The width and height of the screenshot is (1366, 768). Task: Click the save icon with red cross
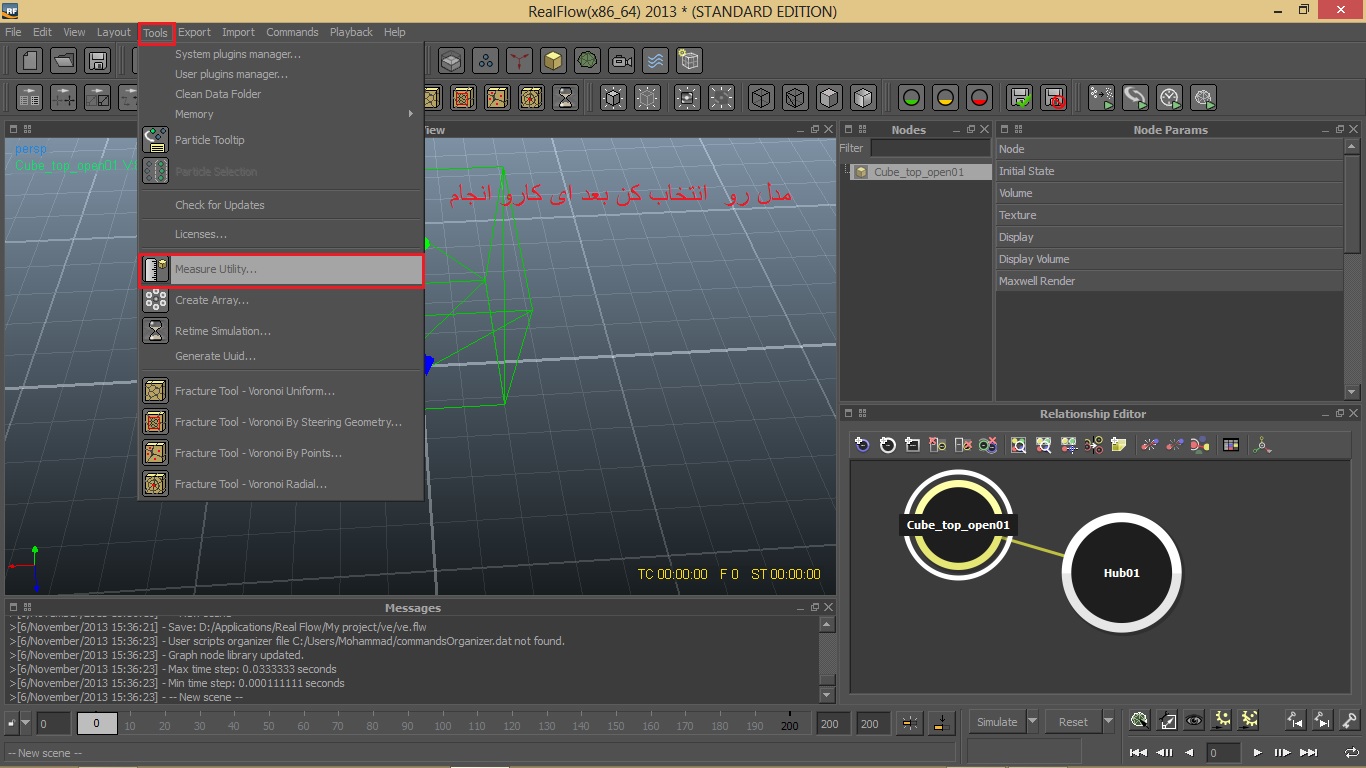click(1053, 98)
